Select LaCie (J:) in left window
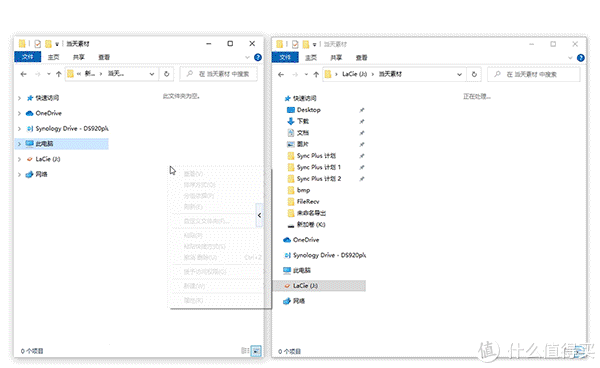This screenshot has width=600, height=368. (x=43, y=159)
